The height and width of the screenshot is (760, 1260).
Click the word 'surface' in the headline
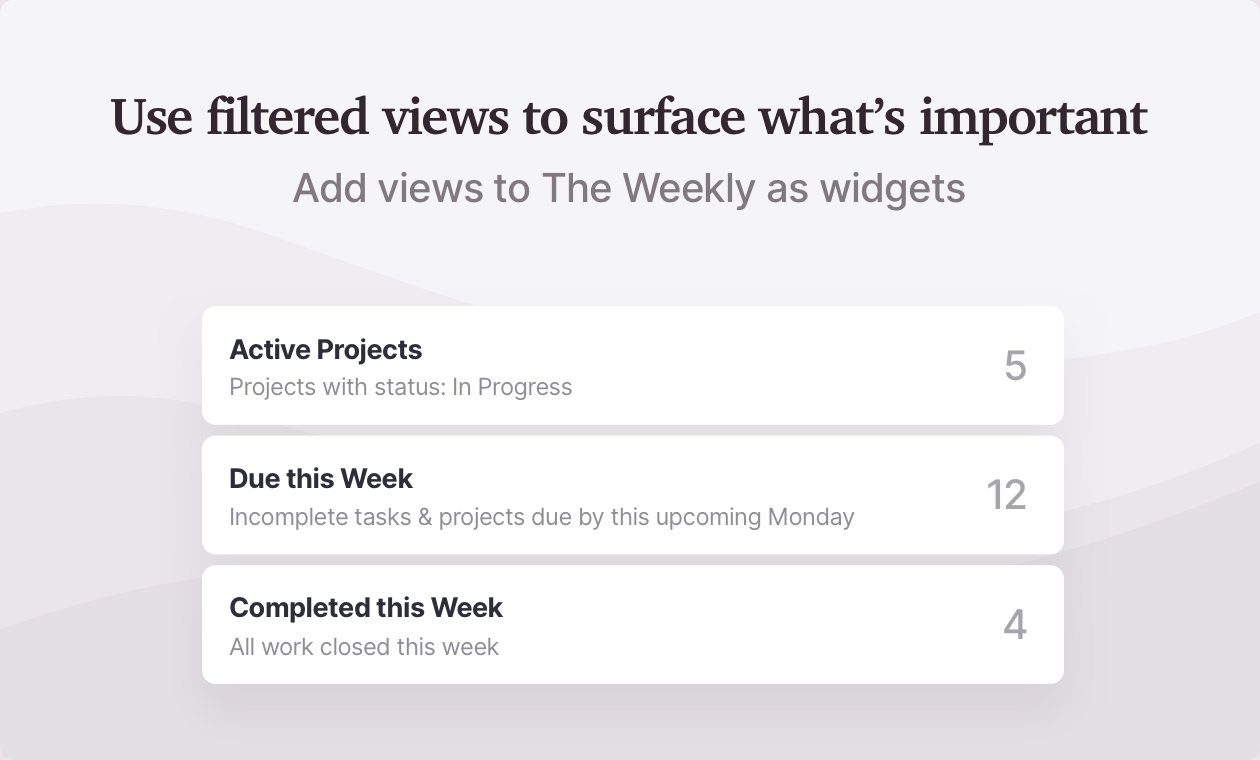(663, 117)
